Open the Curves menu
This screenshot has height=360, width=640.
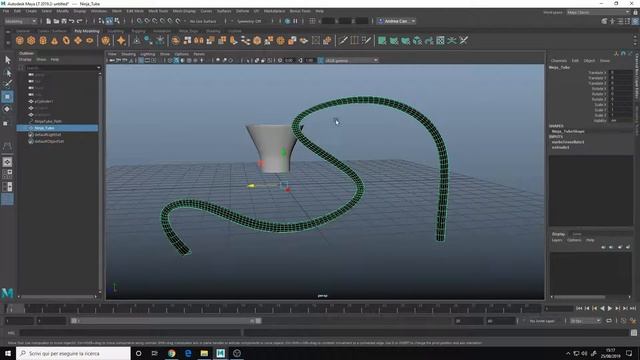[x=206, y=11]
